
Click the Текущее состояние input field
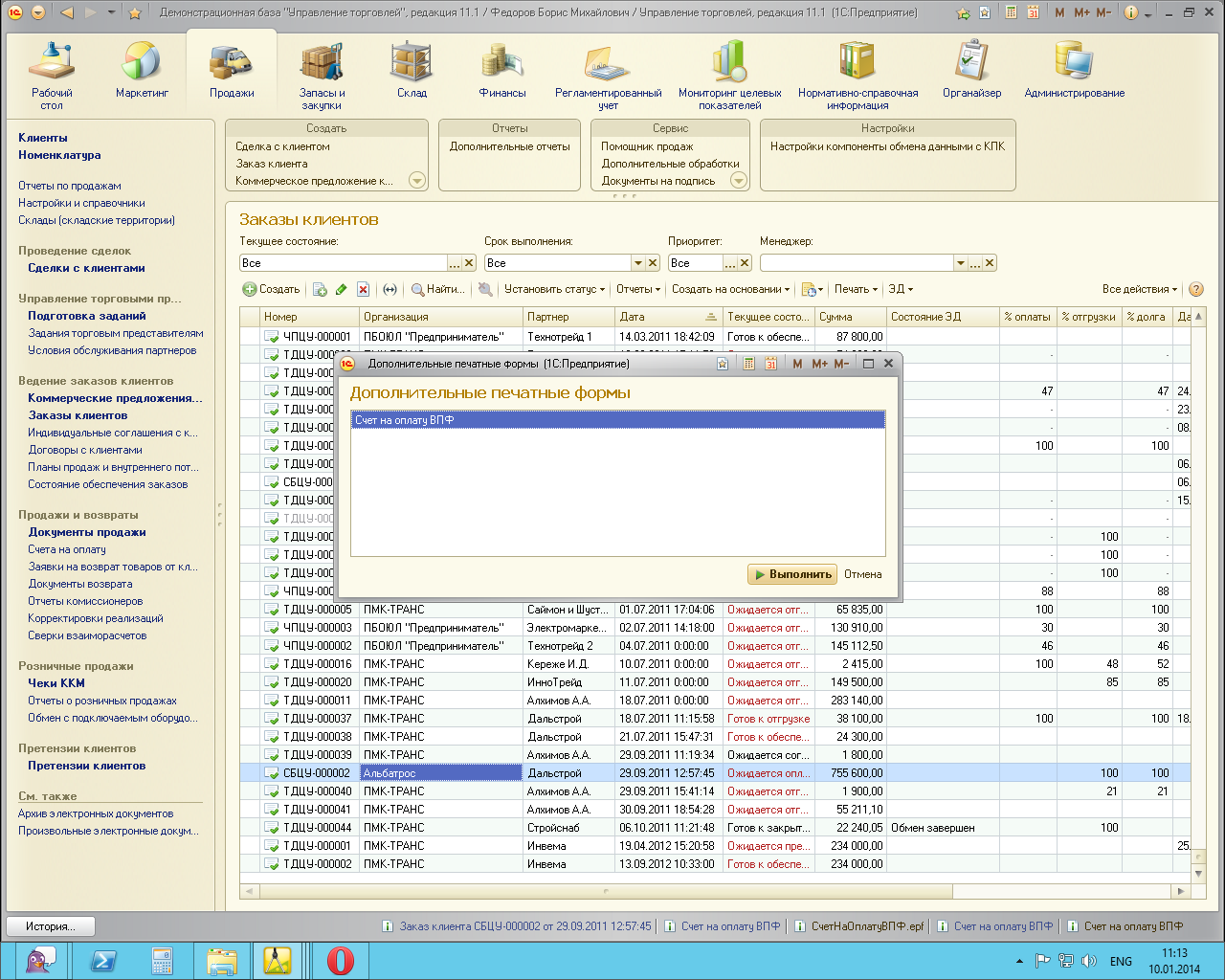pyautogui.click(x=344, y=263)
